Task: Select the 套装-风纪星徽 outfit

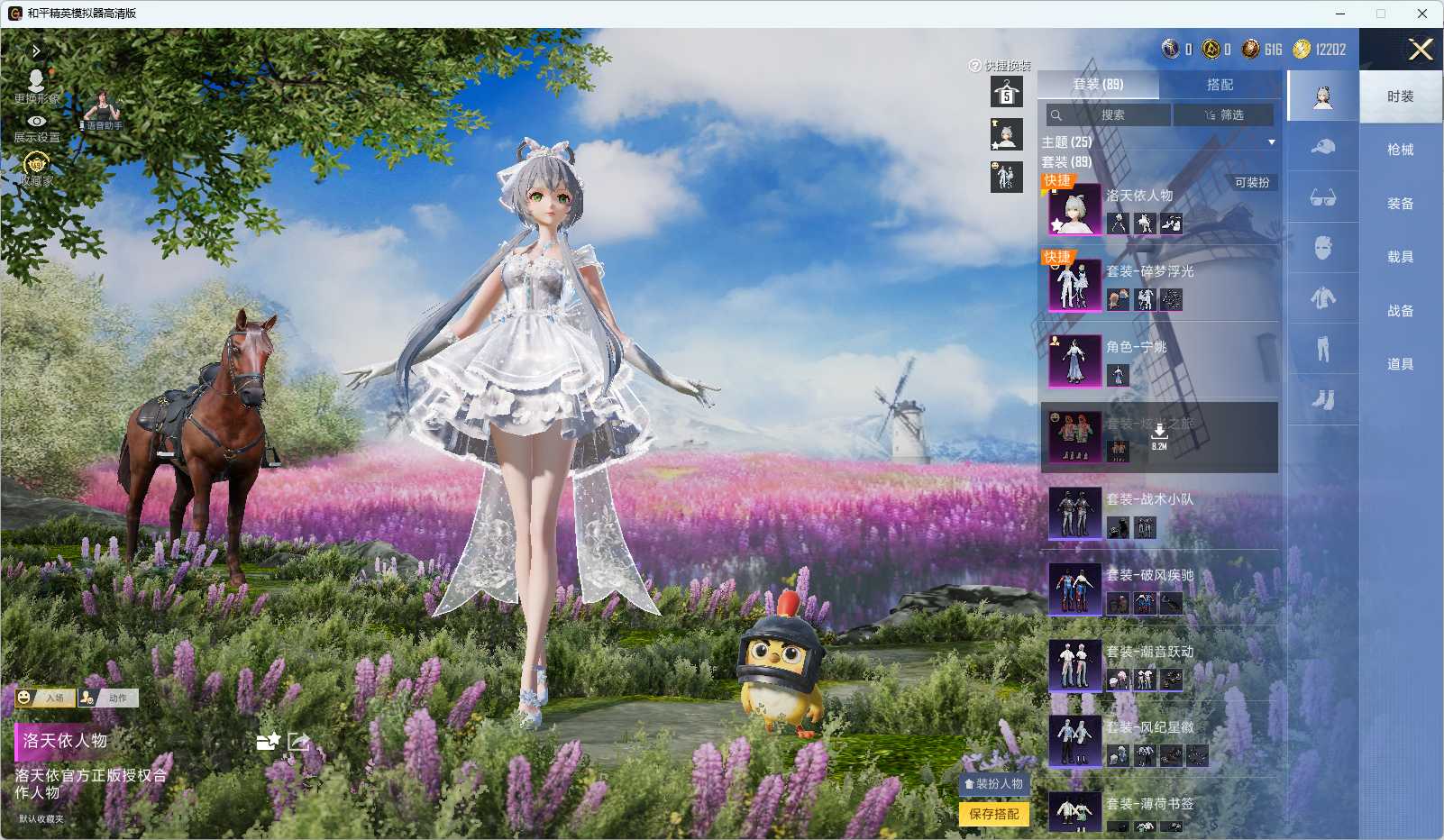Action: click(1159, 741)
